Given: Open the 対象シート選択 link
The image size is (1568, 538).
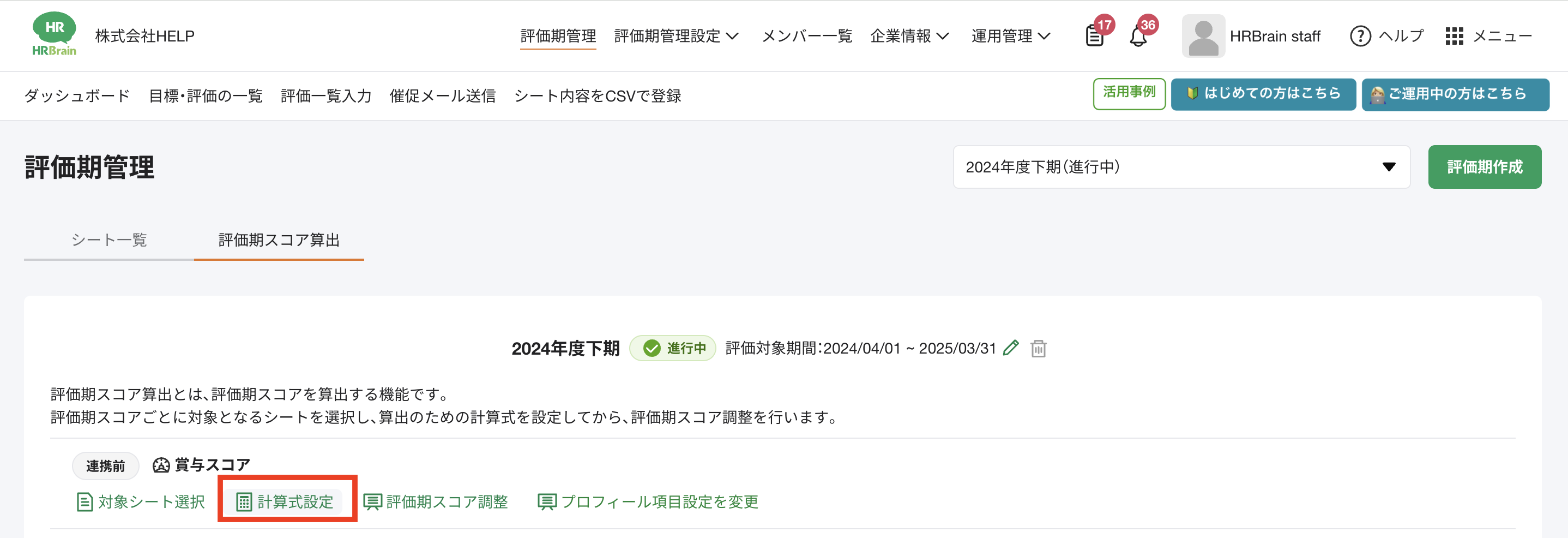Looking at the screenshot, I should pos(141,501).
